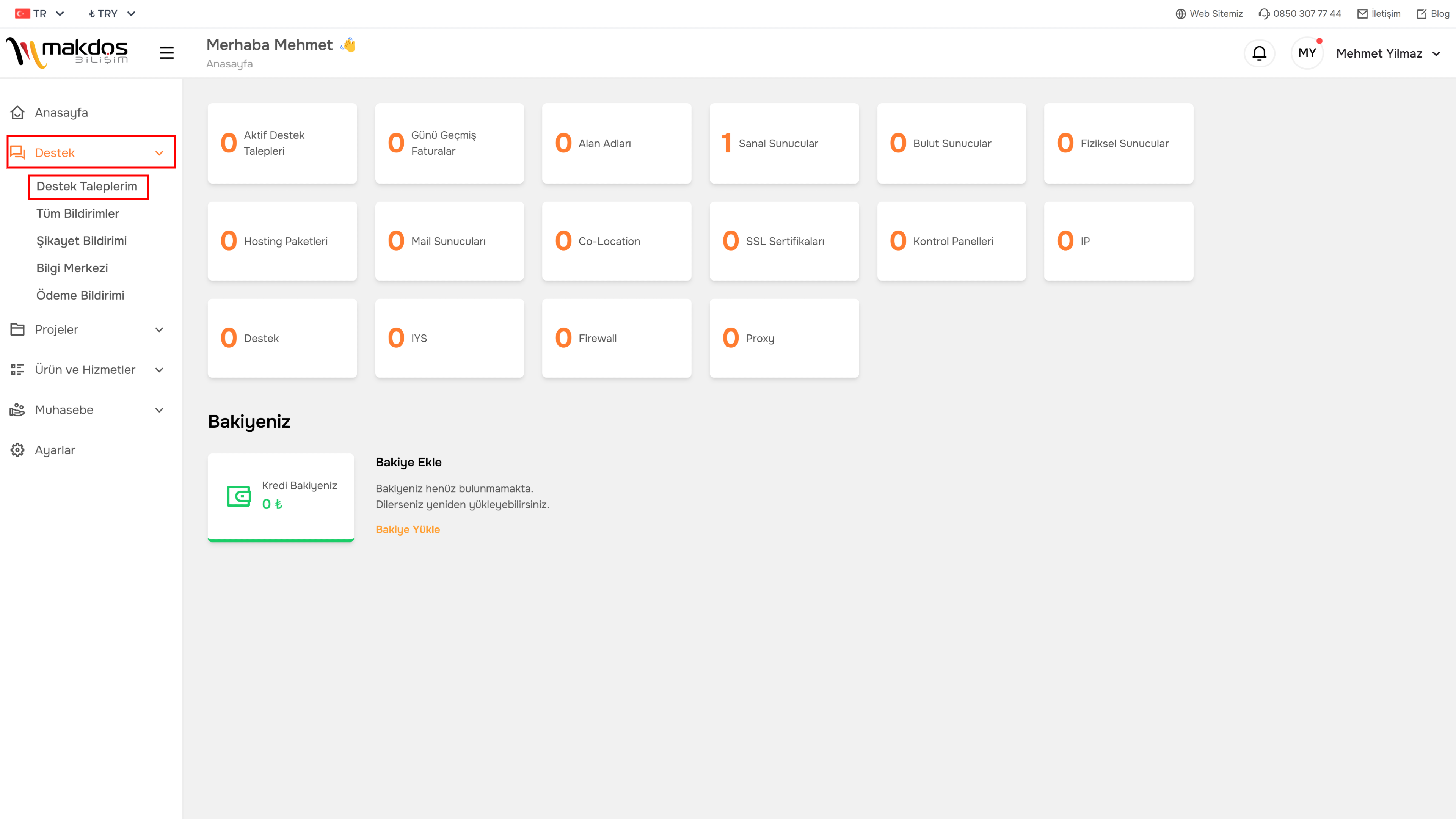Open the Fiziksel Sunucular card
The height and width of the screenshot is (819, 1456).
[1119, 143]
